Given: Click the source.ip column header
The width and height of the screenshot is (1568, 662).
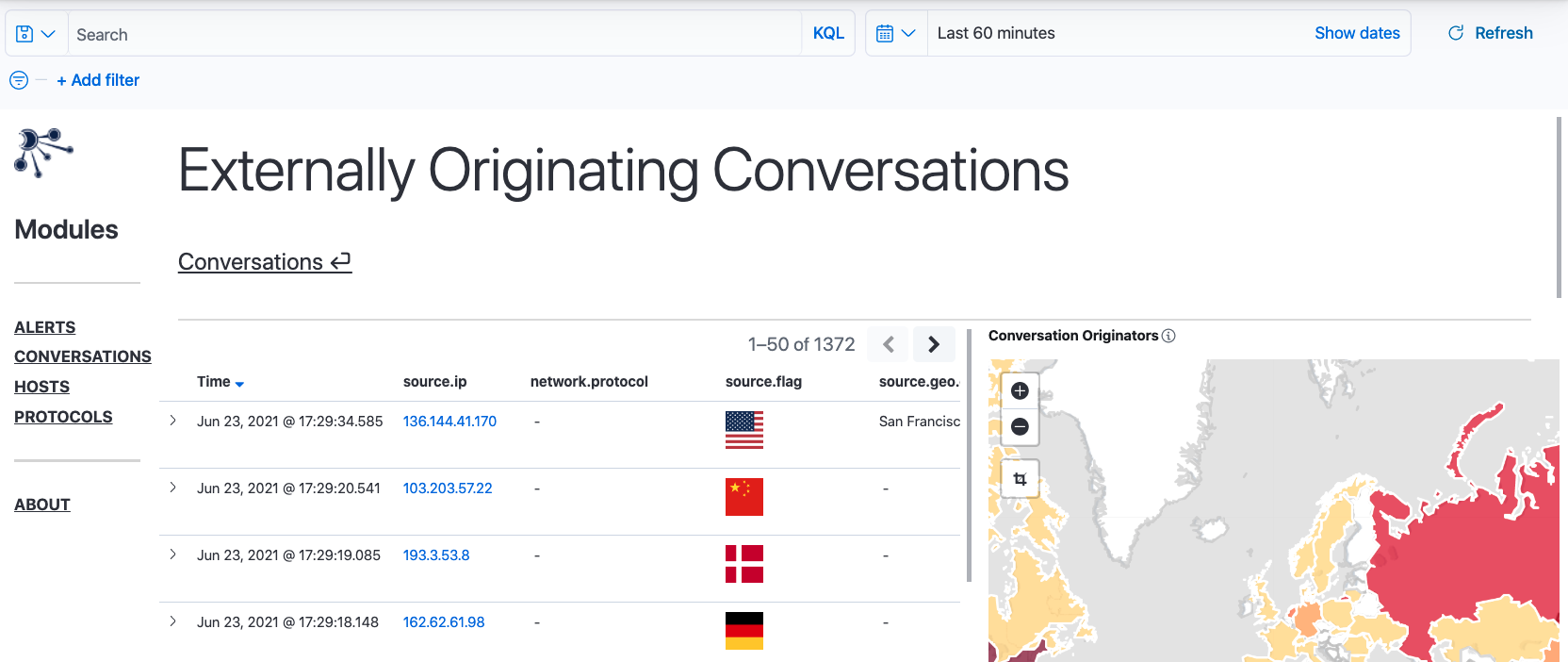Looking at the screenshot, I should [435, 382].
